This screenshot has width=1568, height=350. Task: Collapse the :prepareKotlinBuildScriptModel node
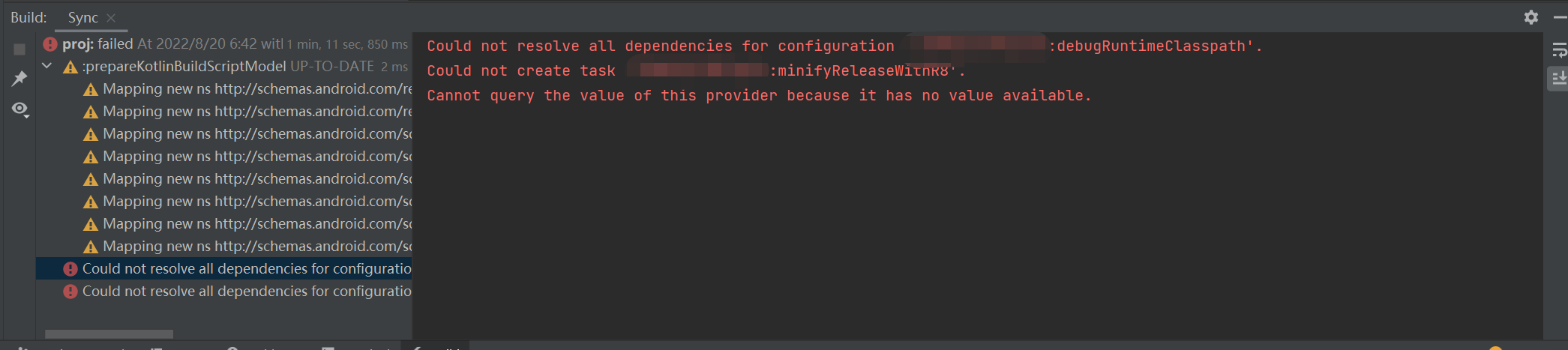47,66
